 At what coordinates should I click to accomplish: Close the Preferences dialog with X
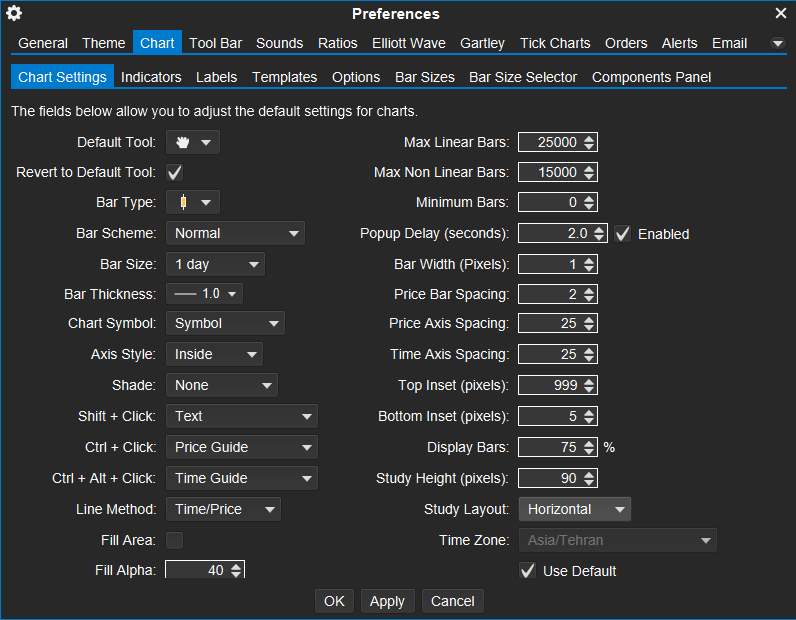[x=781, y=13]
